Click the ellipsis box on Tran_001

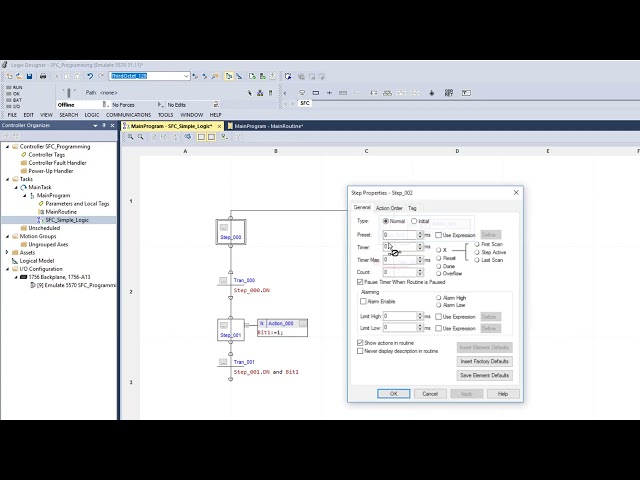tap(223, 362)
